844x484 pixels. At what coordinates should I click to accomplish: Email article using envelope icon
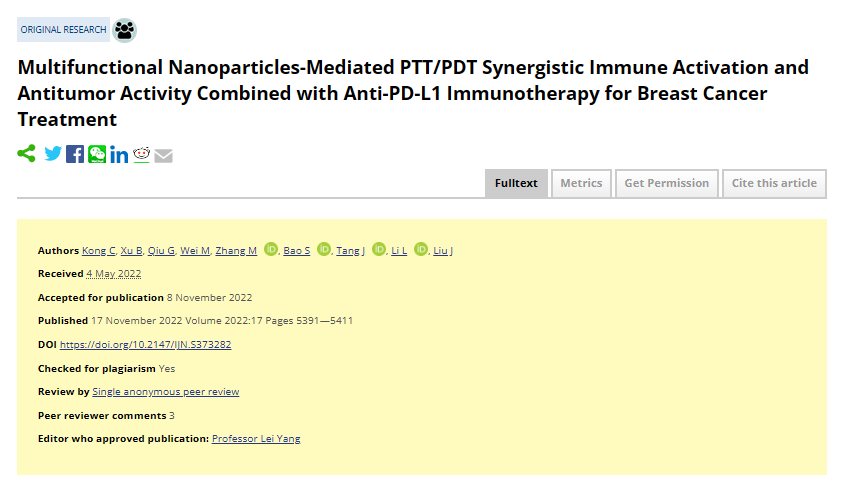coord(164,156)
